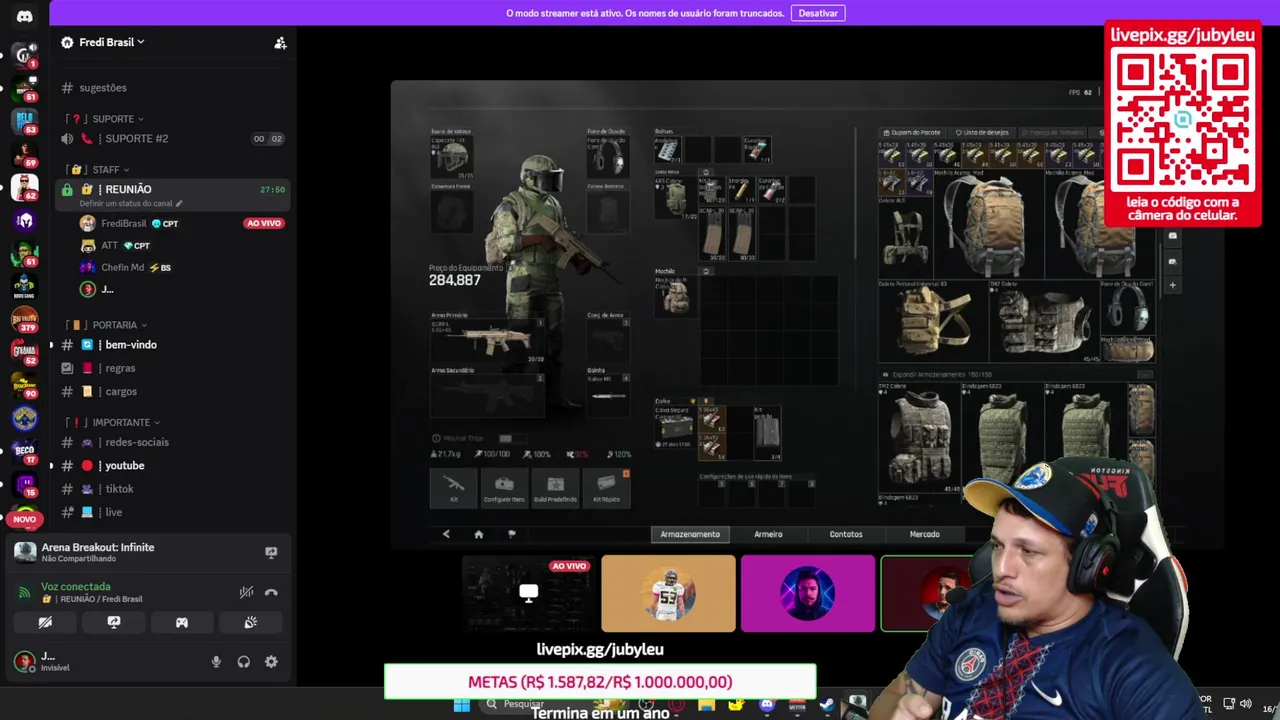This screenshot has width=1280, height=720.
Task: Toggle microphone mute
Action: [216, 662]
